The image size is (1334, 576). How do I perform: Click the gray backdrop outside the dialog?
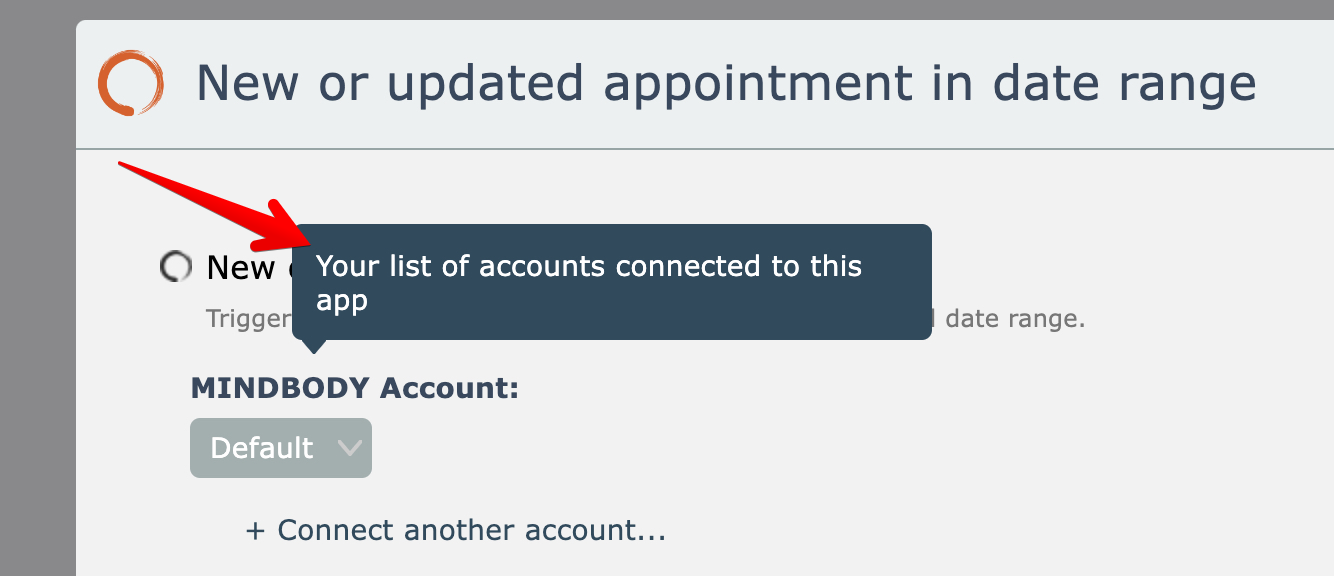(36, 300)
